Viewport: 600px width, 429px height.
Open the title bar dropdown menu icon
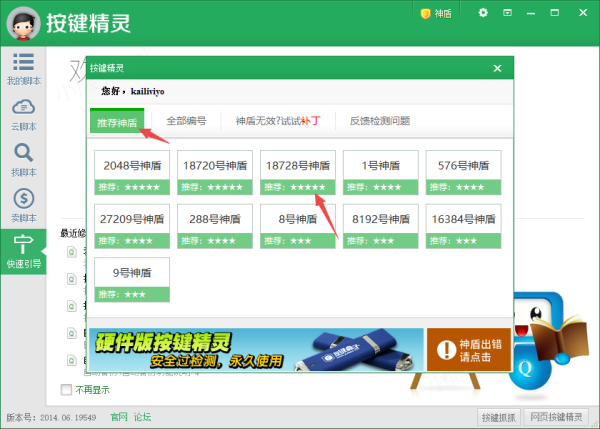tap(507, 13)
